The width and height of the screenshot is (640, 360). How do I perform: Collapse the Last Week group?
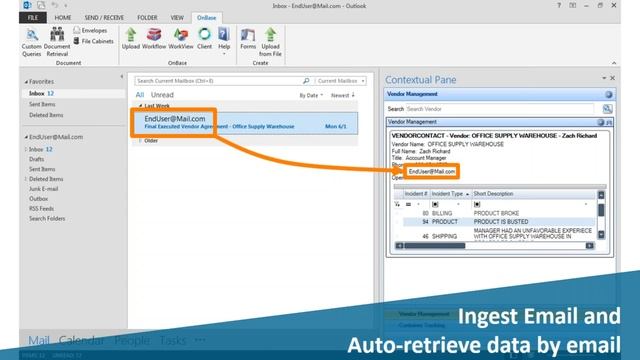[x=140, y=106]
